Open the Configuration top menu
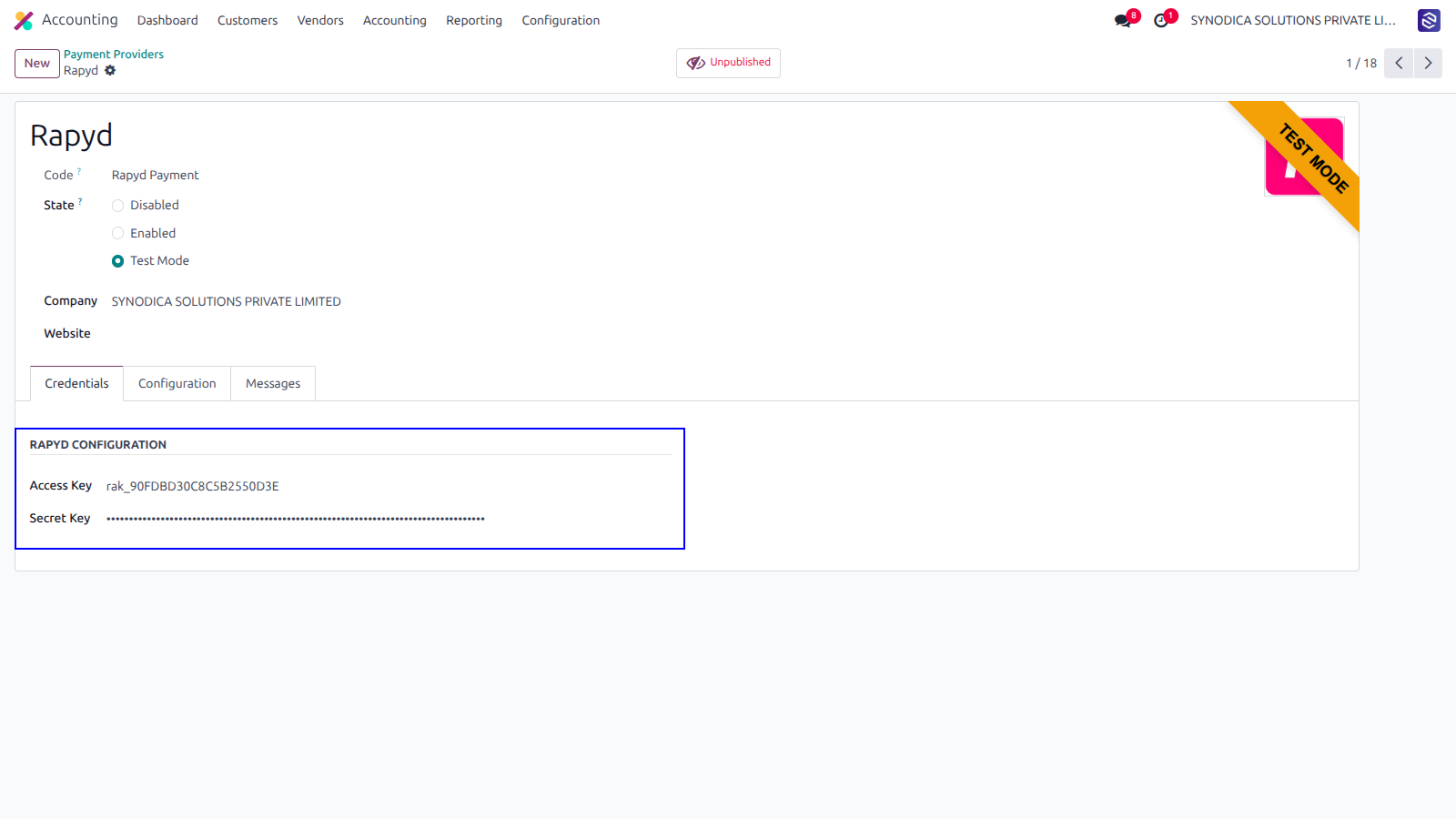Image resolution: width=1456 pixels, height=819 pixels. pyautogui.click(x=561, y=20)
